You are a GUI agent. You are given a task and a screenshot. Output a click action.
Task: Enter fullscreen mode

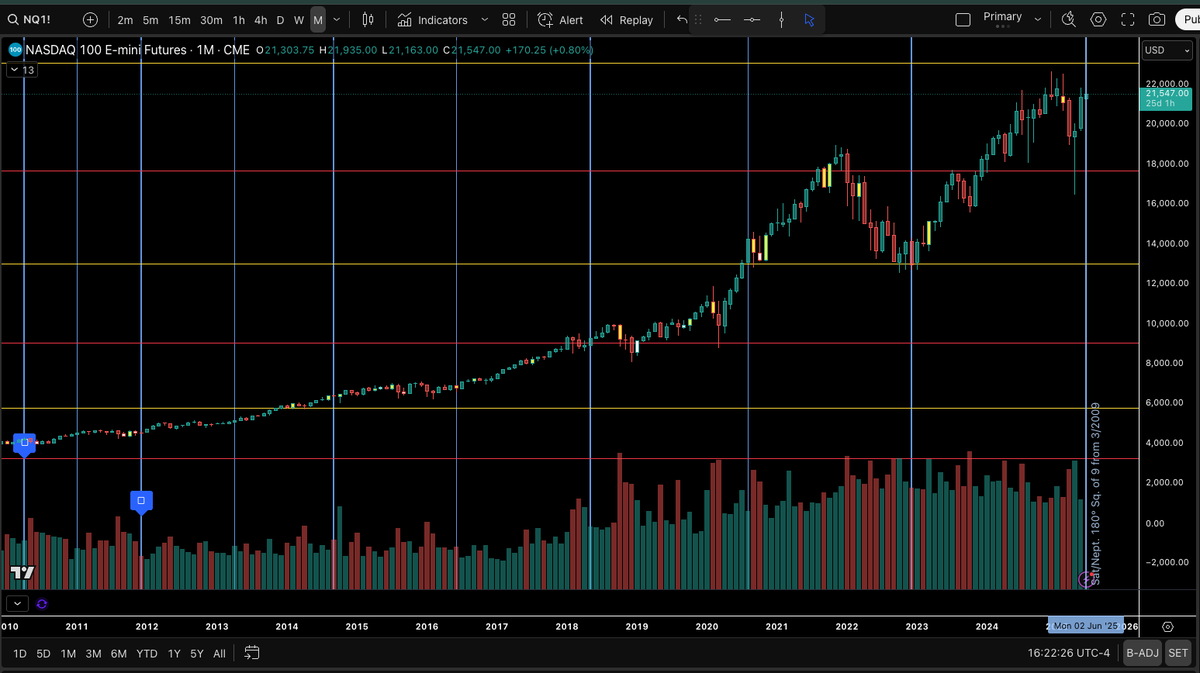pyautogui.click(x=1128, y=20)
